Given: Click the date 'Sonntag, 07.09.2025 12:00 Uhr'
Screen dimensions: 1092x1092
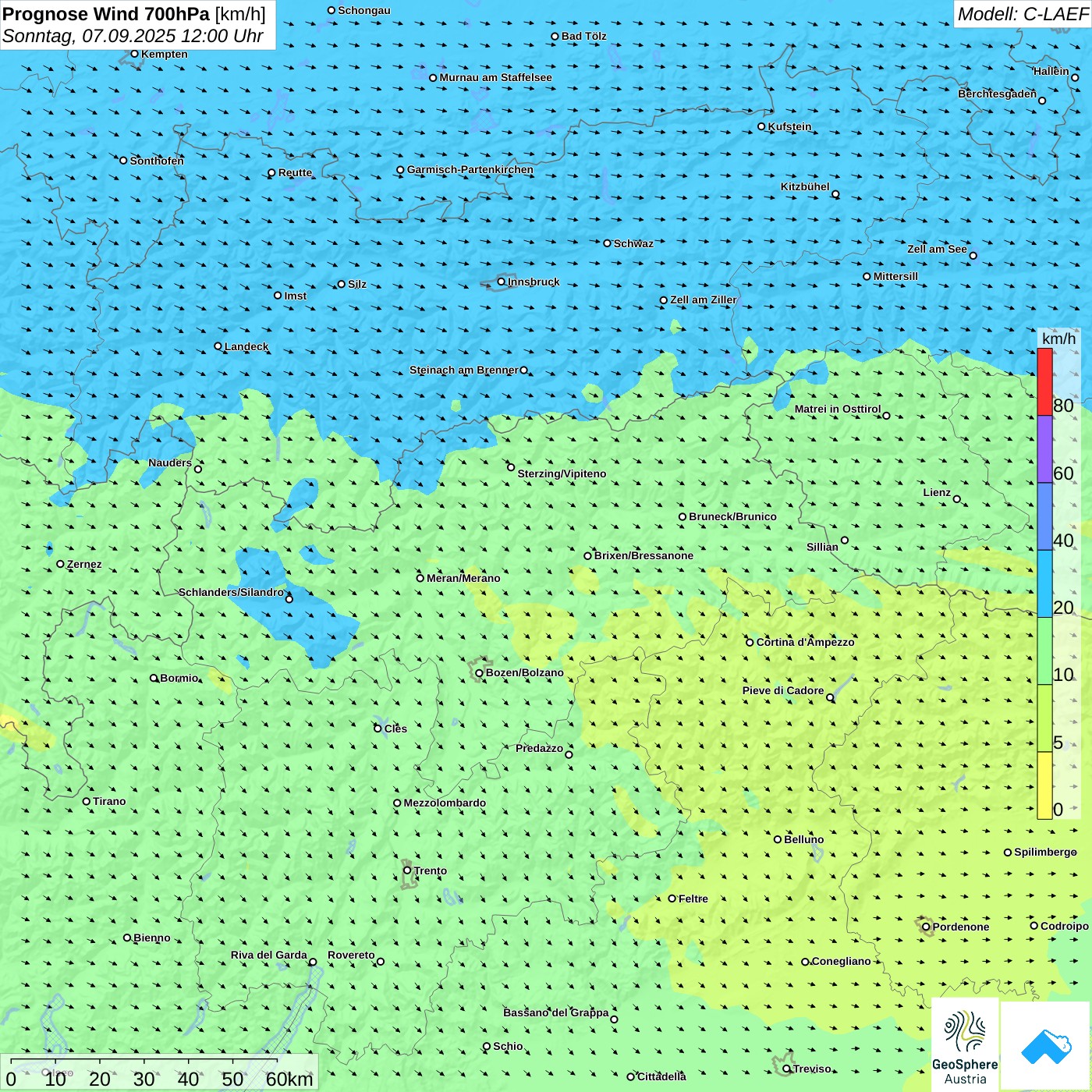Looking at the screenshot, I should (x=133, y=36).
